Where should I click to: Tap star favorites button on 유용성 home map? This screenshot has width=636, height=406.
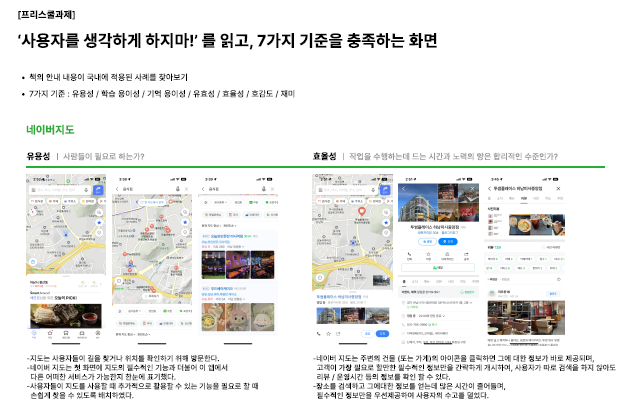pos(99,223)
